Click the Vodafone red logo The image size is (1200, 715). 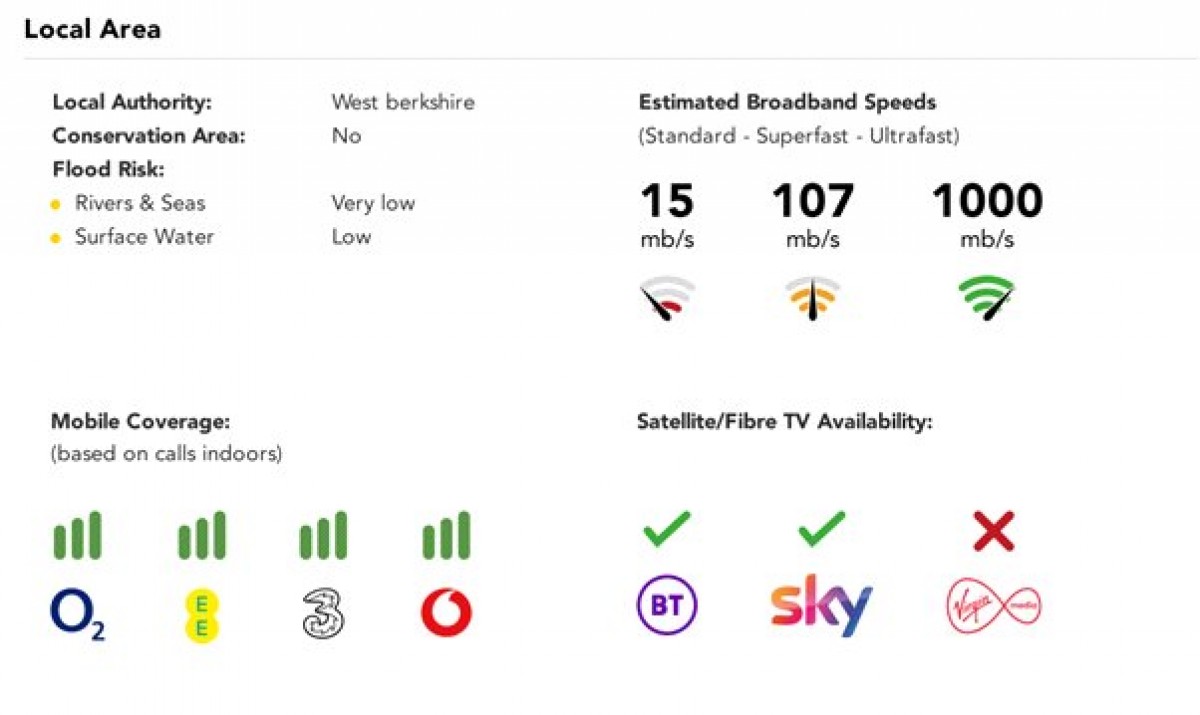coord(446,613)
